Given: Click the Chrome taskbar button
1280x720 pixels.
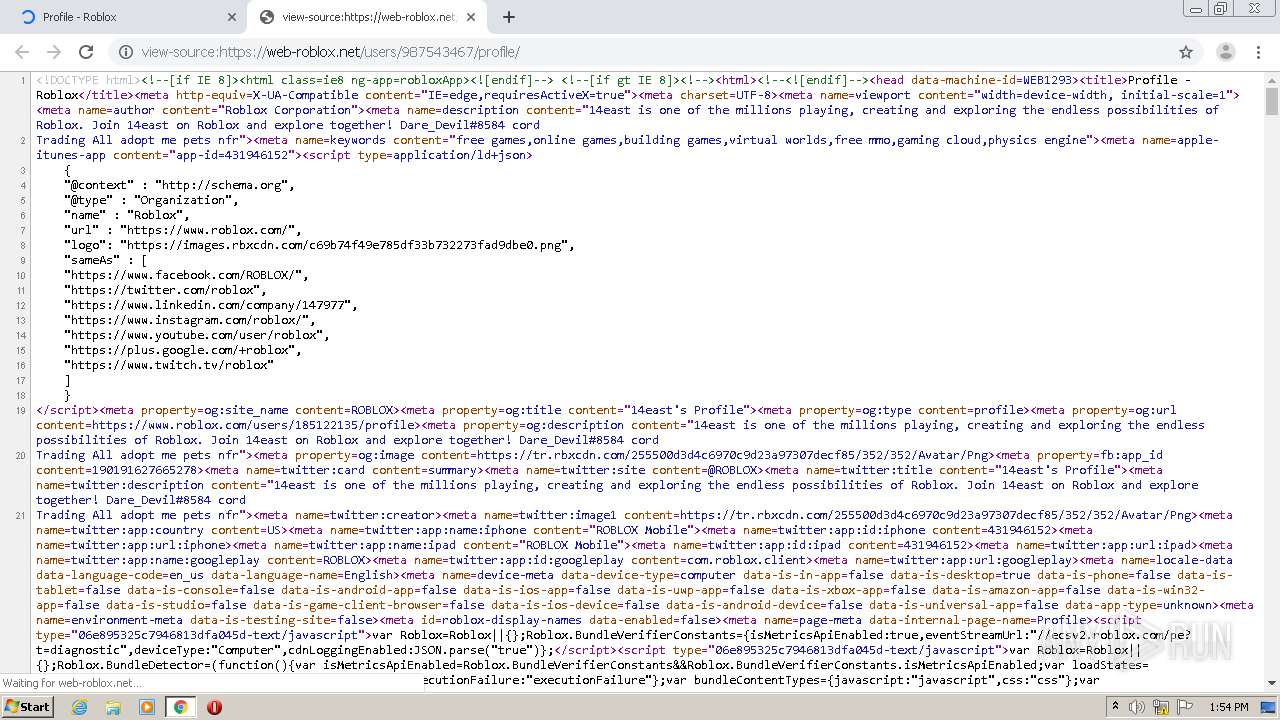Looking at the screenshot, I should coord(180,707).
